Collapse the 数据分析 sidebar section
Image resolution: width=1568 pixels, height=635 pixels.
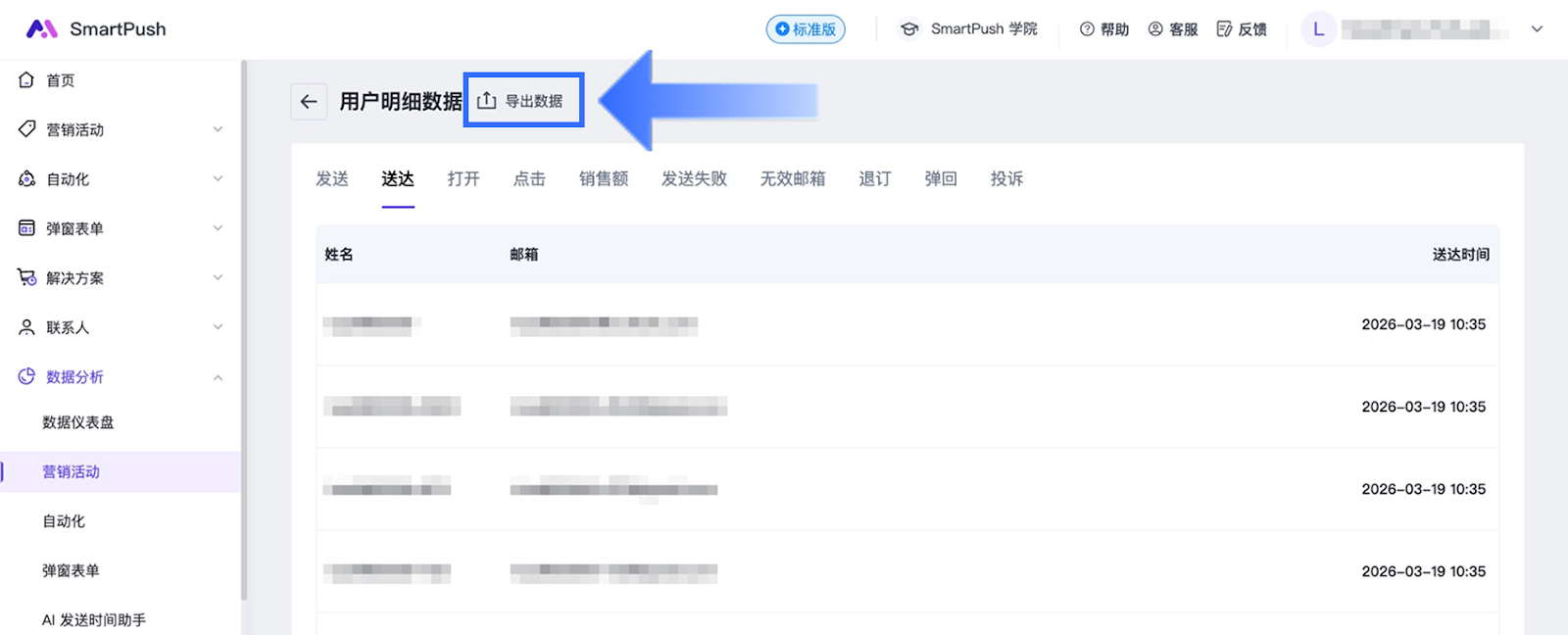[x=218, y=377]
